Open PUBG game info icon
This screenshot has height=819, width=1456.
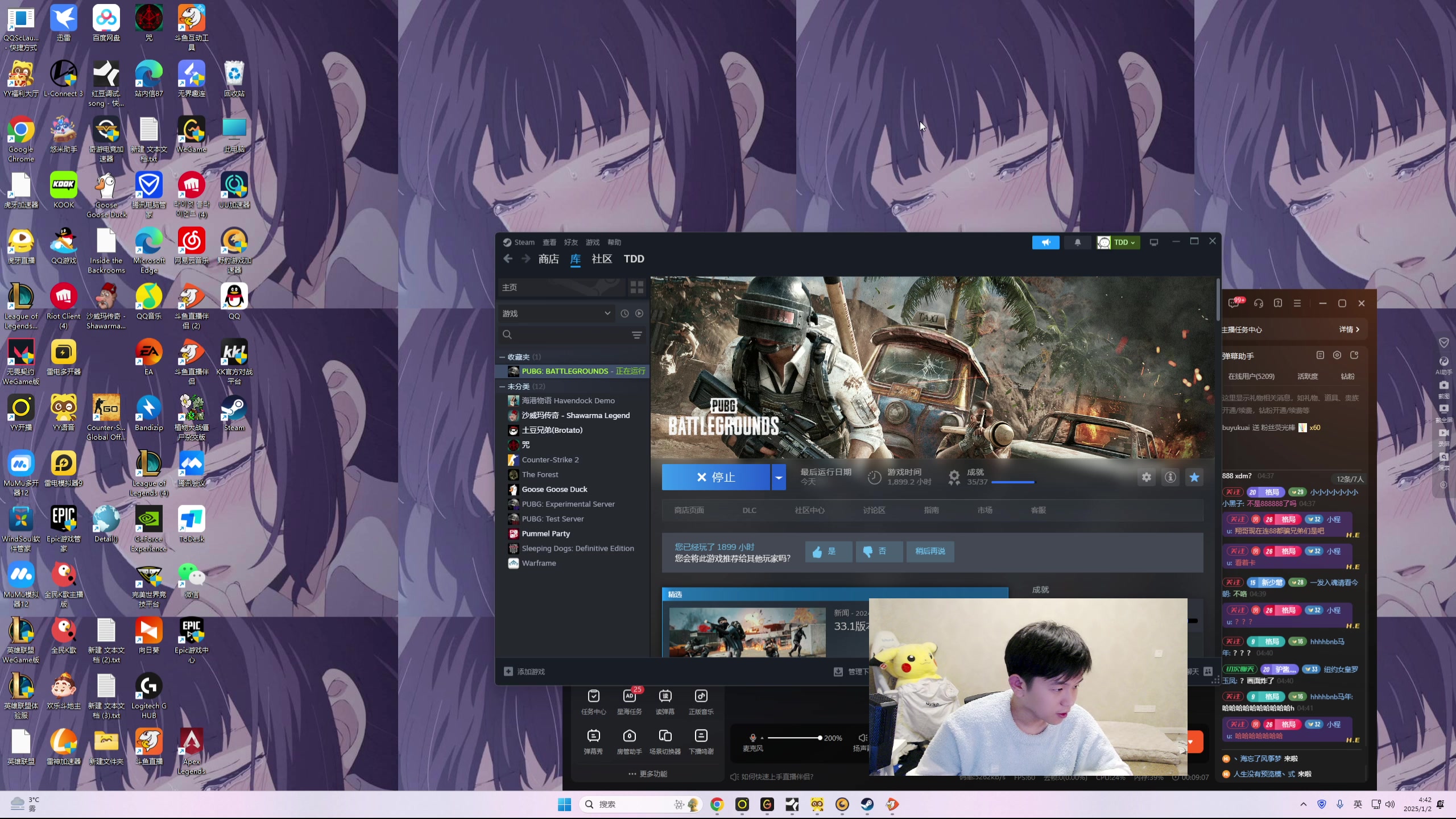(1170, 477)
